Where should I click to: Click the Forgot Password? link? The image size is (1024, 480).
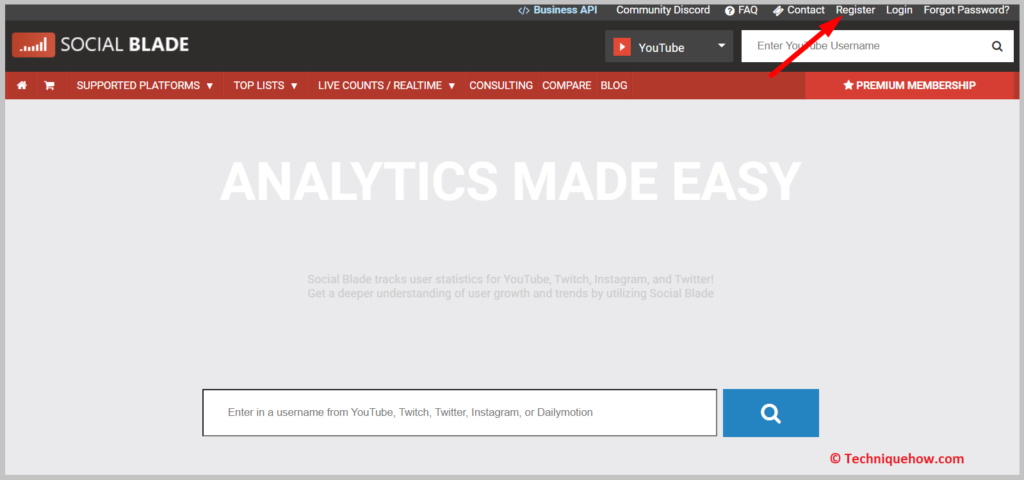coord(967,10)
